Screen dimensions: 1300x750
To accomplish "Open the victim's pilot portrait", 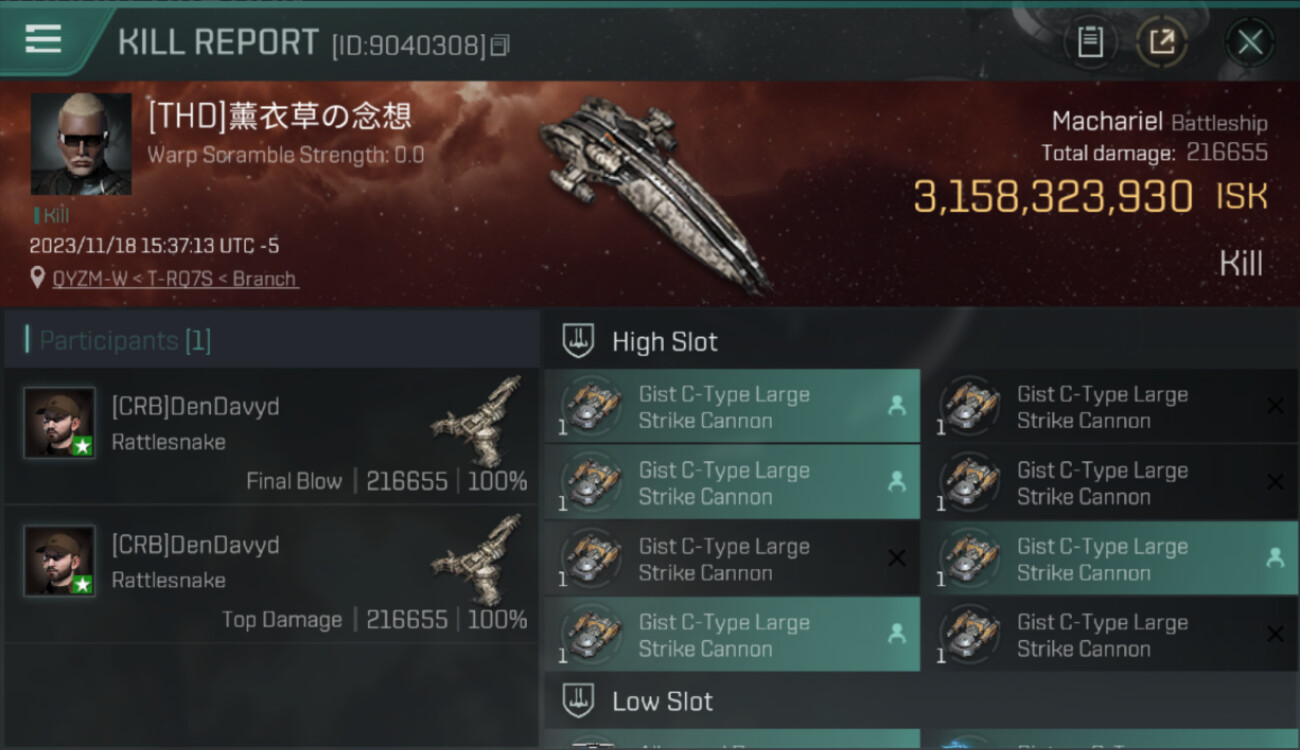I will [81, 145].
